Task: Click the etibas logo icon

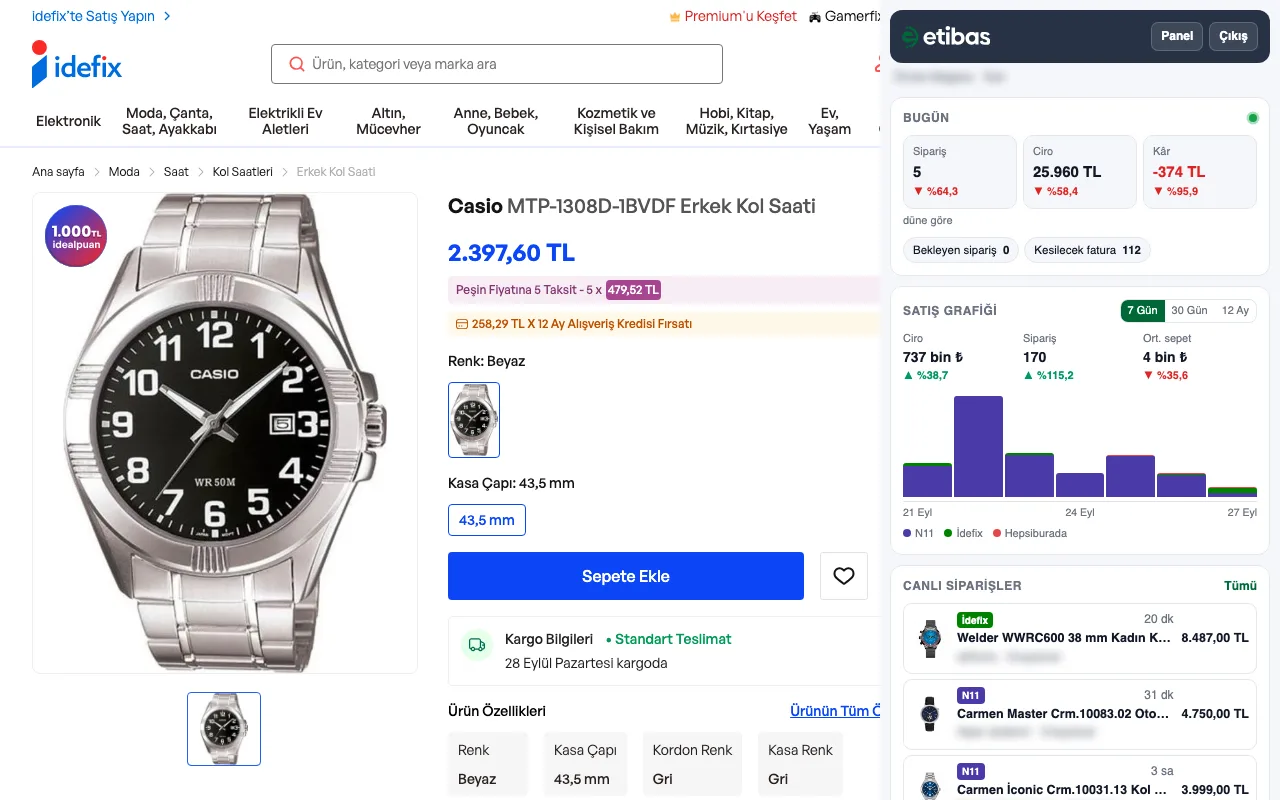Action: click(909, 36)
